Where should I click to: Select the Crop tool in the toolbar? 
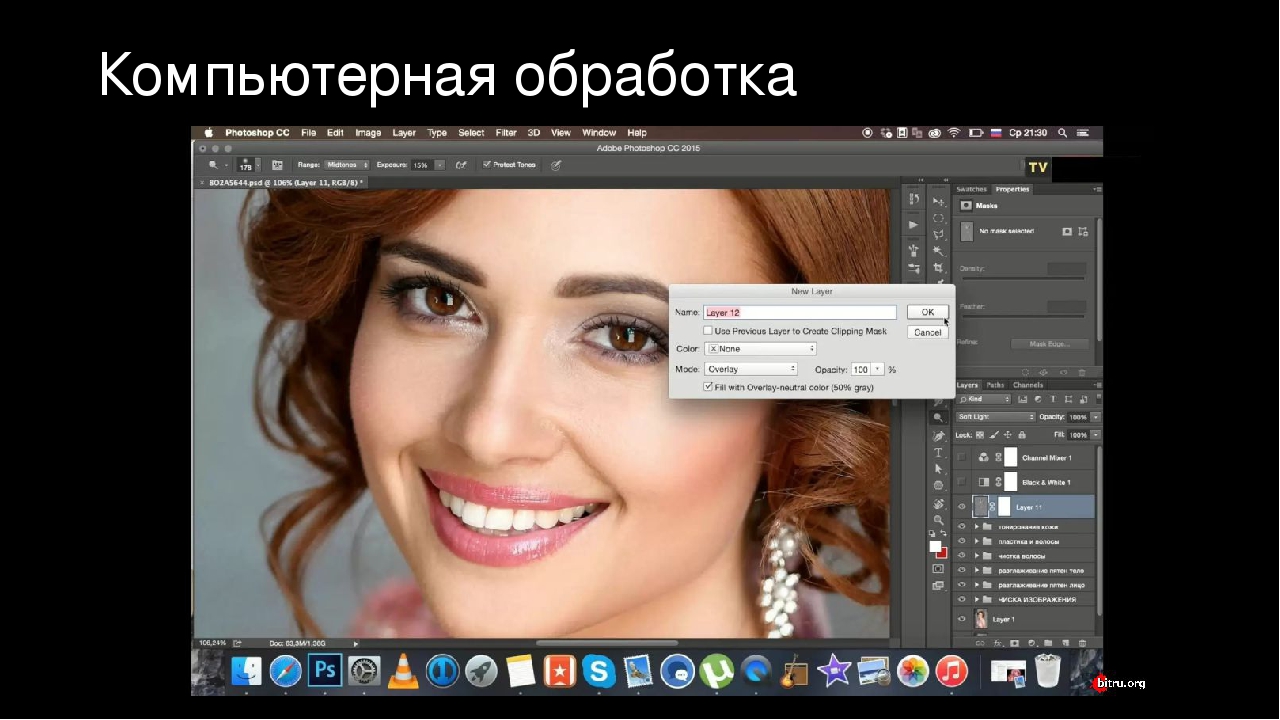(x=938, y=268)
